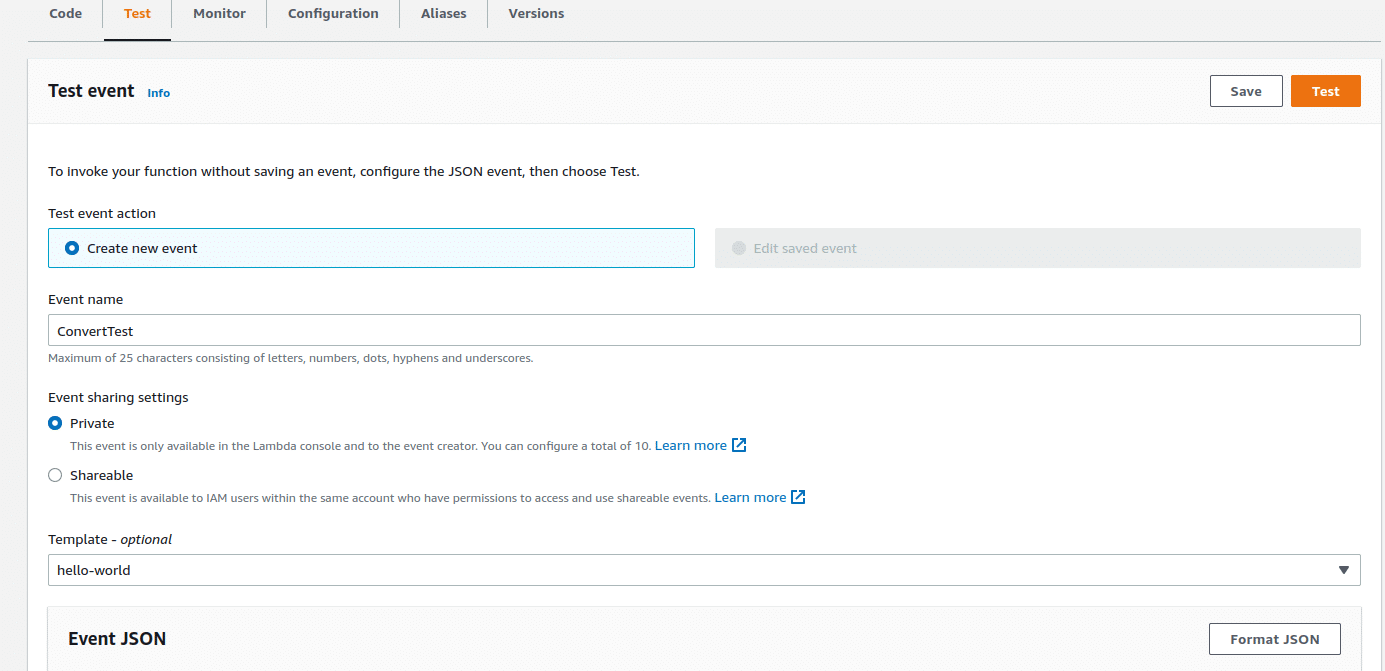
Task: Select Create new event radio option
Action: coord(72,248)
